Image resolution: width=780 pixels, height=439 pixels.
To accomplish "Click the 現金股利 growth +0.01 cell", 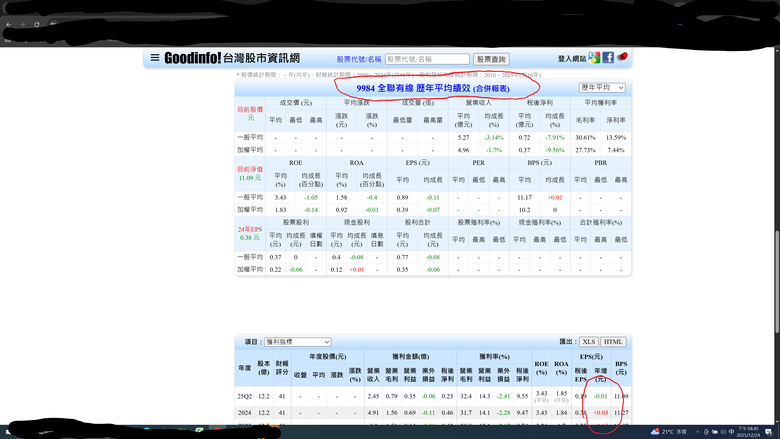I will [357, 269].
